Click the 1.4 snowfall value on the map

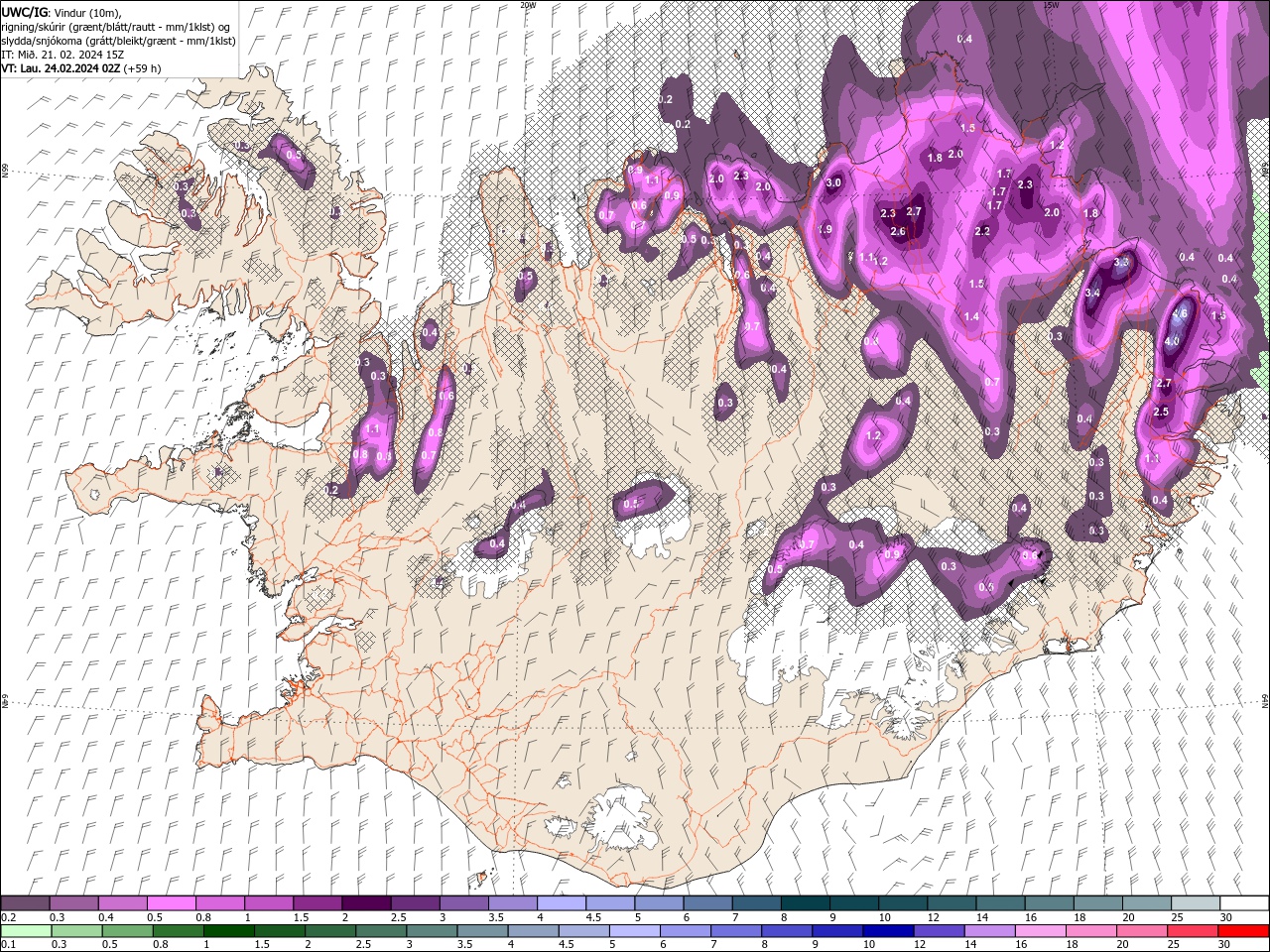[971, 316]
